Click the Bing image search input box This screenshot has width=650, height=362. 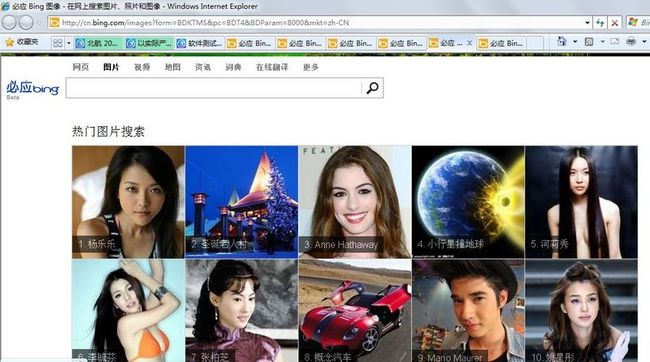click(x=214, y=88)
